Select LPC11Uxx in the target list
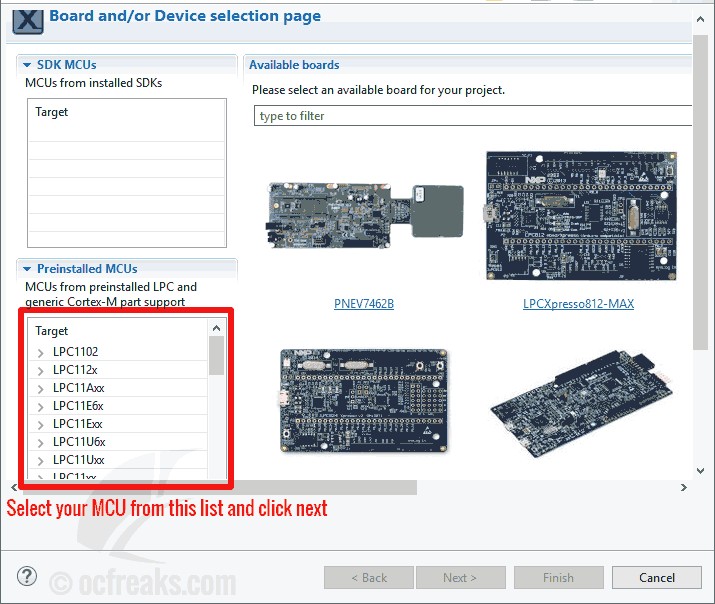Image resolution: width=715 pixels, height=604 pixels. 78,460
